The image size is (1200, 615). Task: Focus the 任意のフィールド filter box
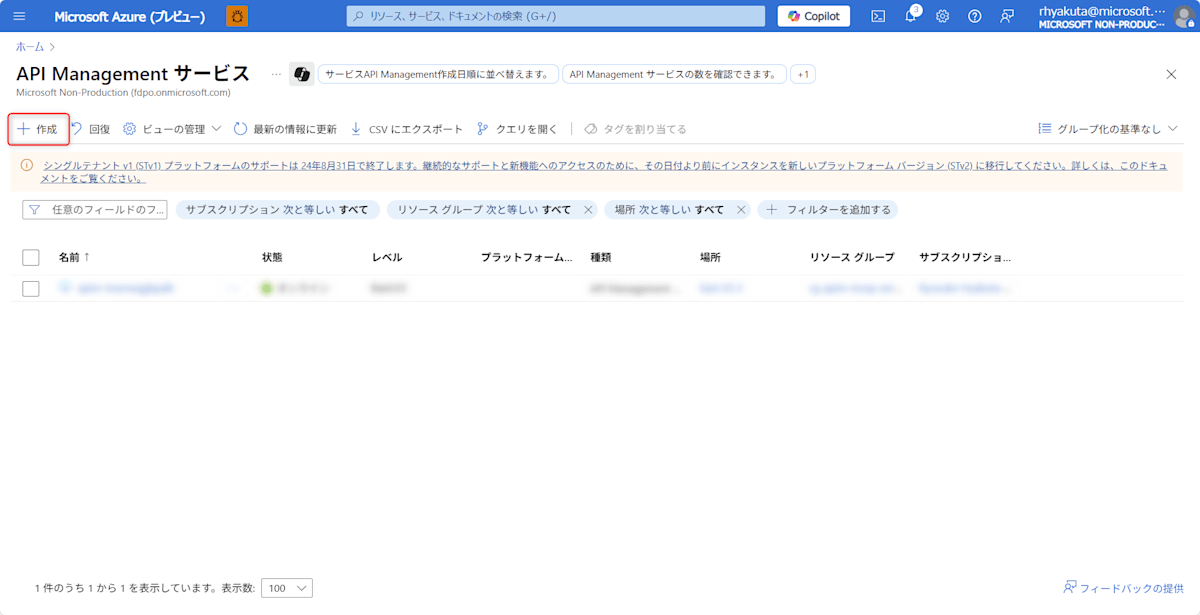click(95, 209)
